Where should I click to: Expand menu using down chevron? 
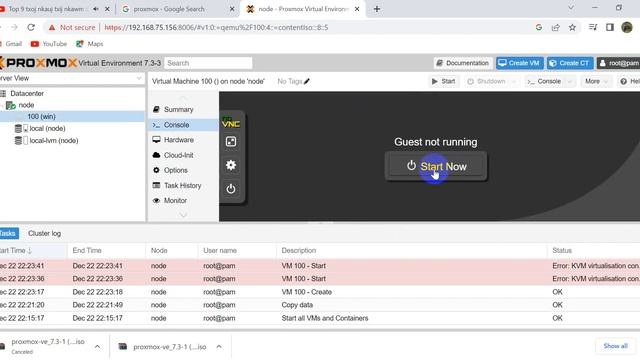point(183,215)
